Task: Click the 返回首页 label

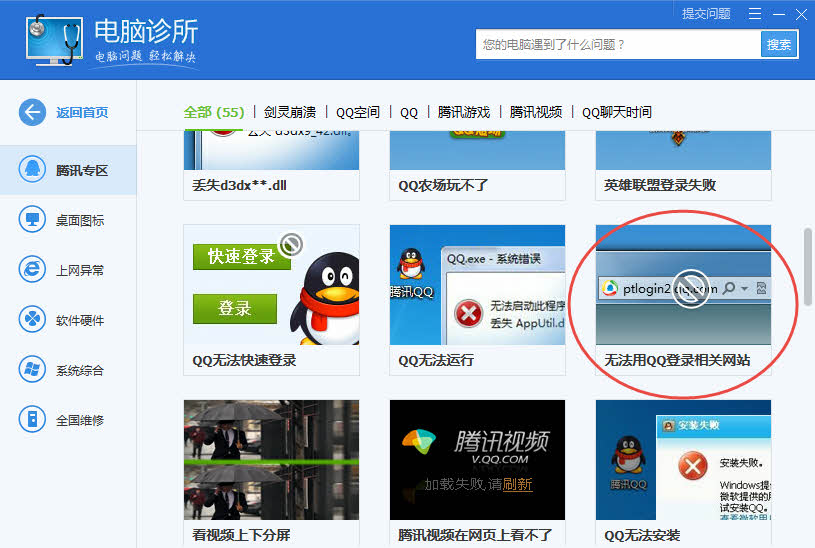Action: [x=82, y=112]
